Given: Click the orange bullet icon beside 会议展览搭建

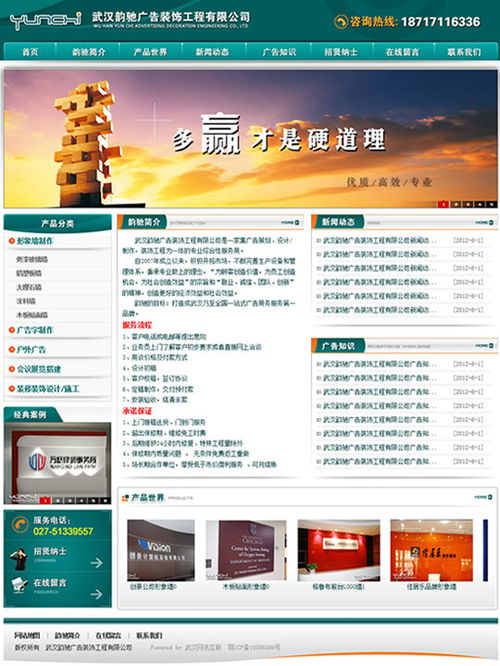Looking at the screenshot, I should tap(11, 369).
